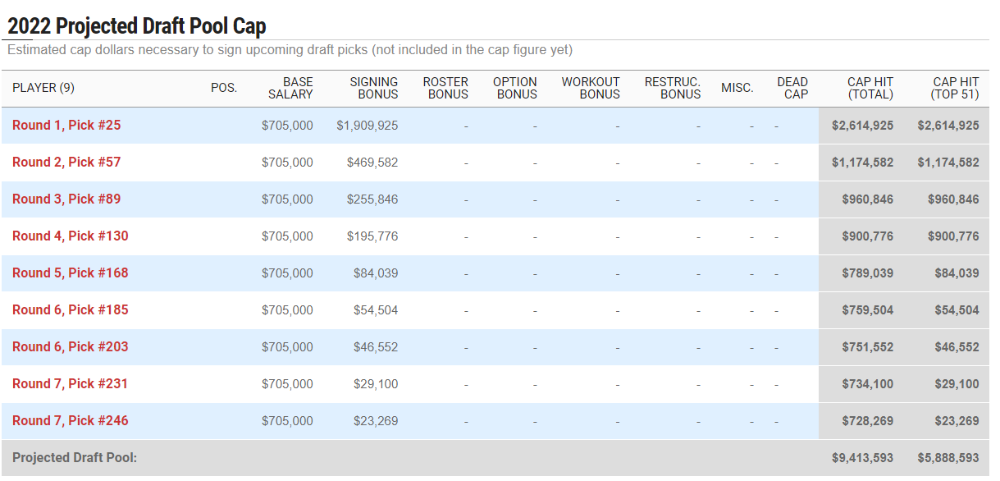The image size is (1000, 481).
Task: Sort by the ROSTER BONUS column header
Action: tap(446, 88)
